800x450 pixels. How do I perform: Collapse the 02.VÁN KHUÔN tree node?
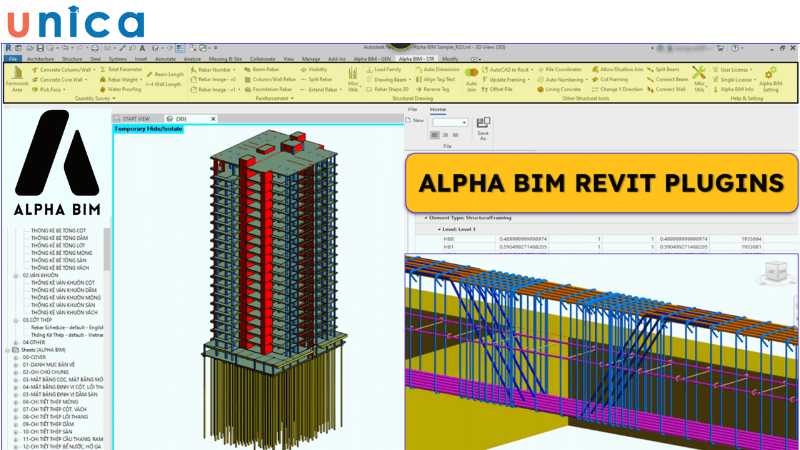coord(16,276)
